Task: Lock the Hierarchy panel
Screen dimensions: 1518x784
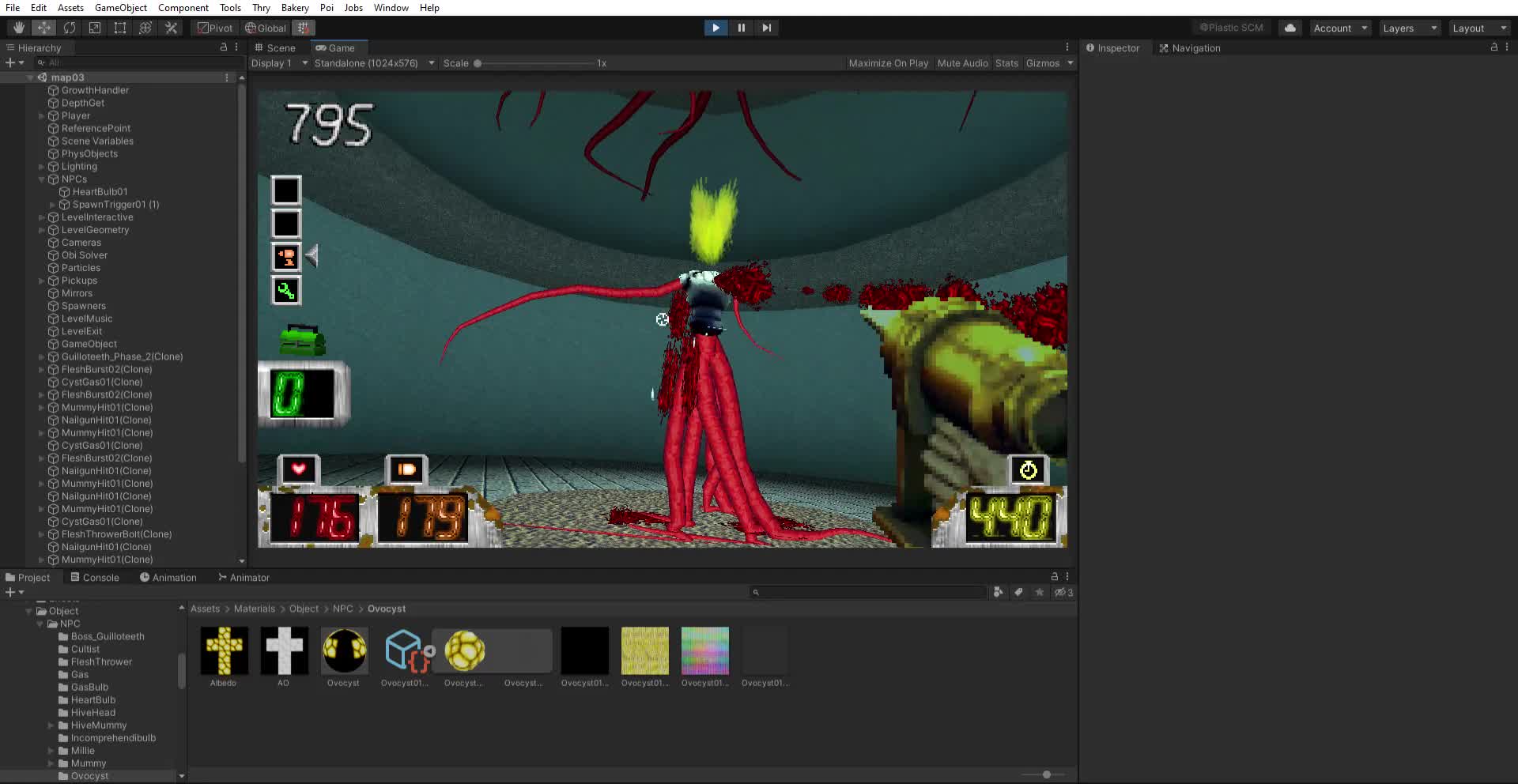Action: tap(224, 47)
